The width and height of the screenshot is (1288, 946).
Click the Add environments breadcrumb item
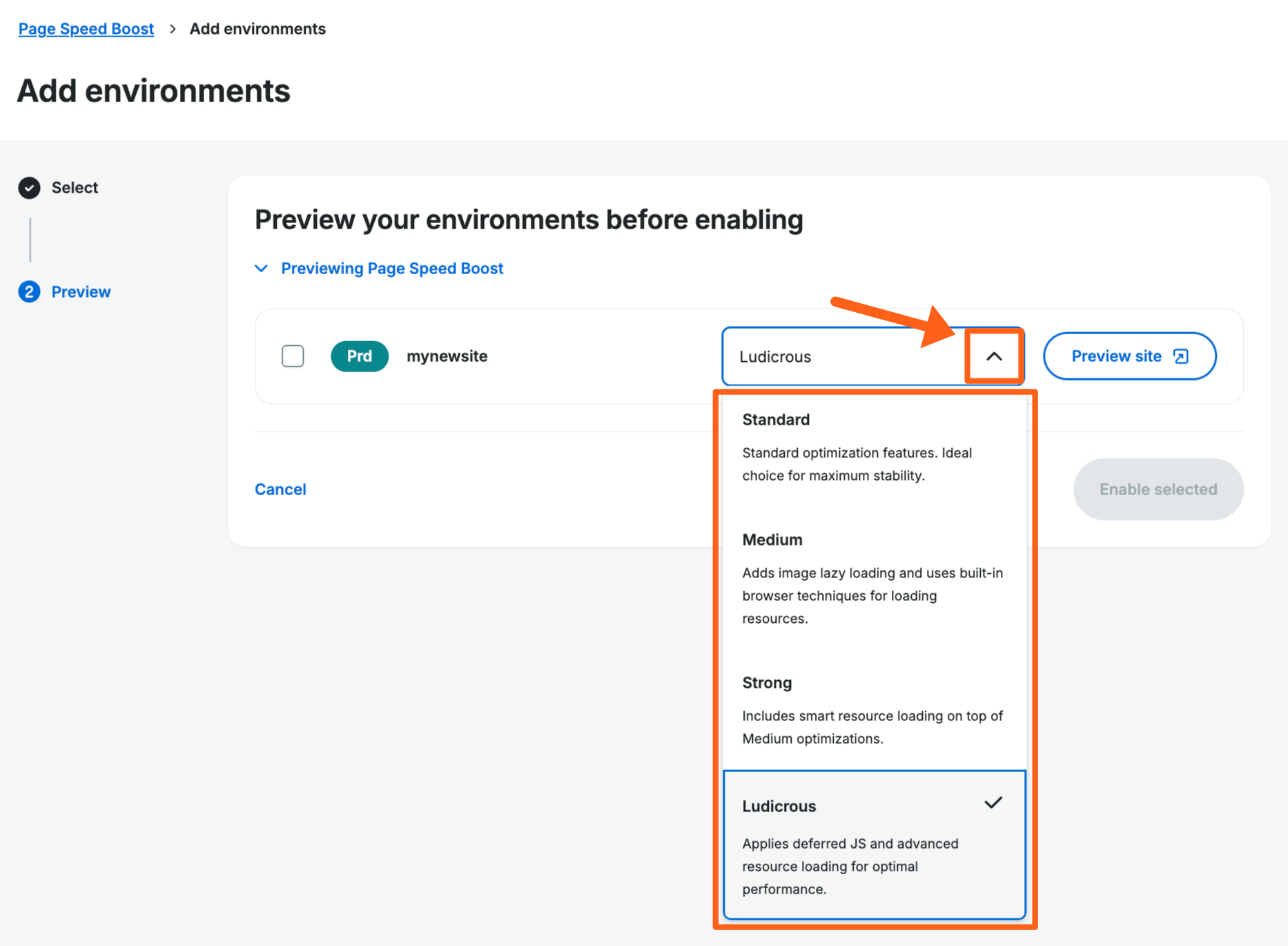[x=257, y=28]
